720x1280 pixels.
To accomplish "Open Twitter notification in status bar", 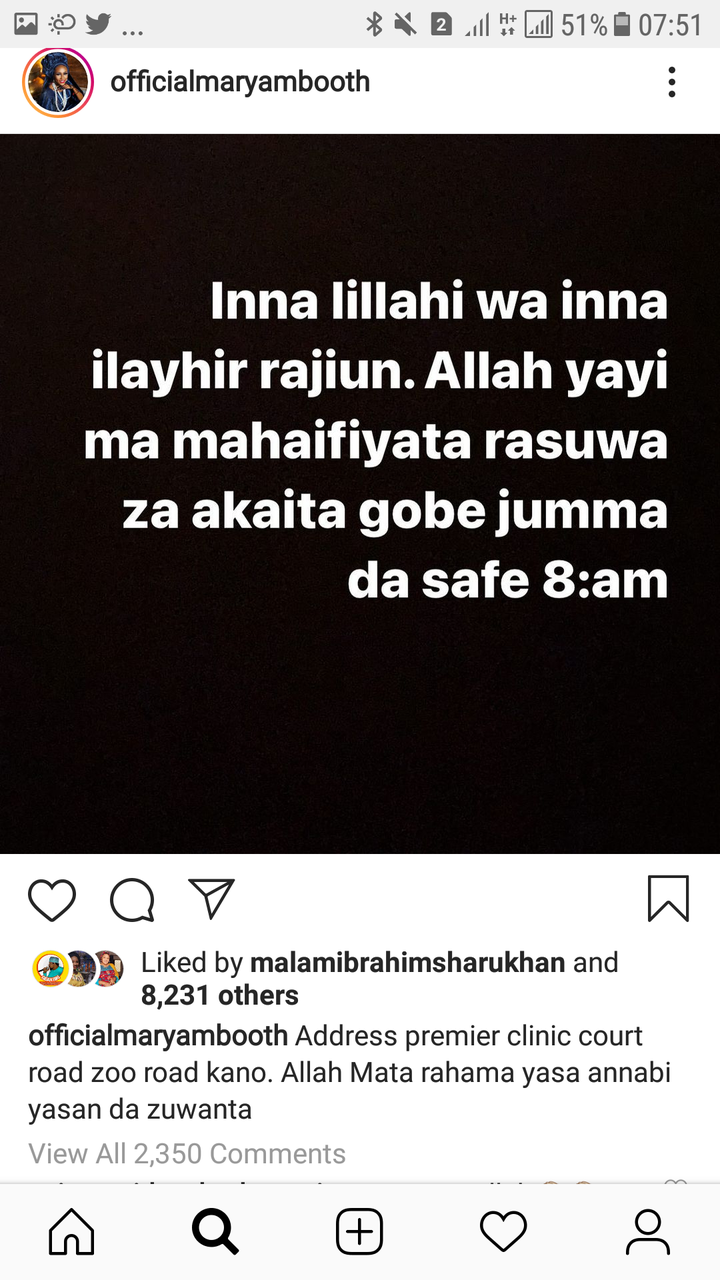I will tap(98, 24).
